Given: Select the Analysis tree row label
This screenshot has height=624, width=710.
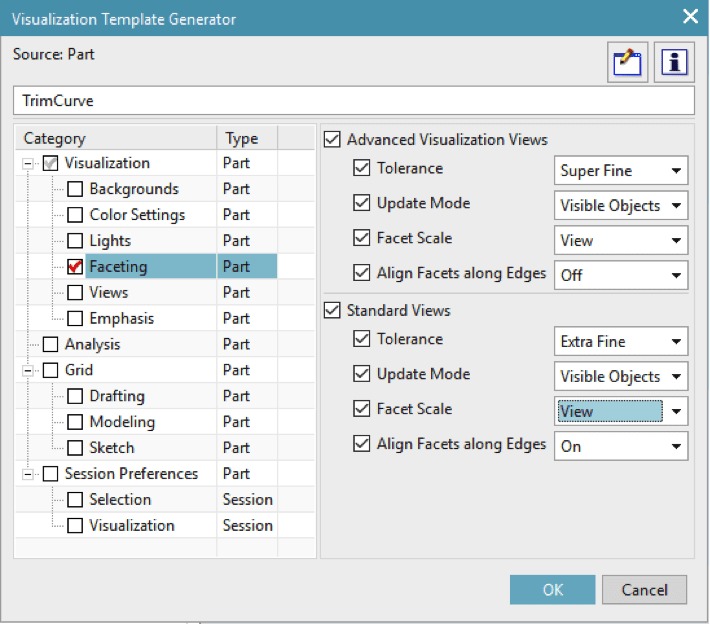Looking at the screenshot, I should click(x=92, y=345).
